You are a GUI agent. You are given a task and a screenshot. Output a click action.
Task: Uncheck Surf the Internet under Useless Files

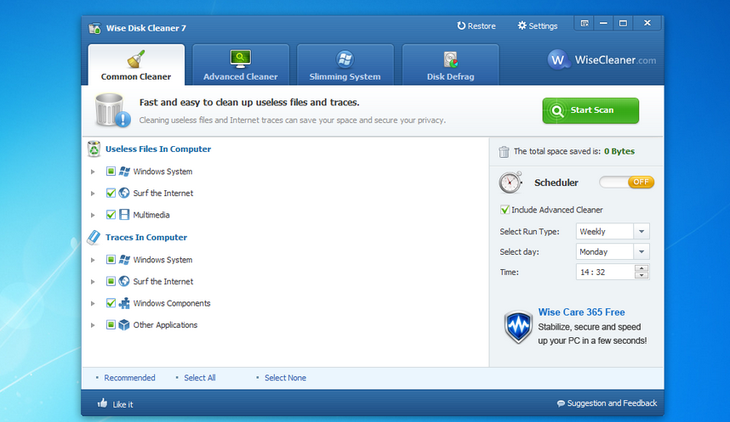pos(111,193)
